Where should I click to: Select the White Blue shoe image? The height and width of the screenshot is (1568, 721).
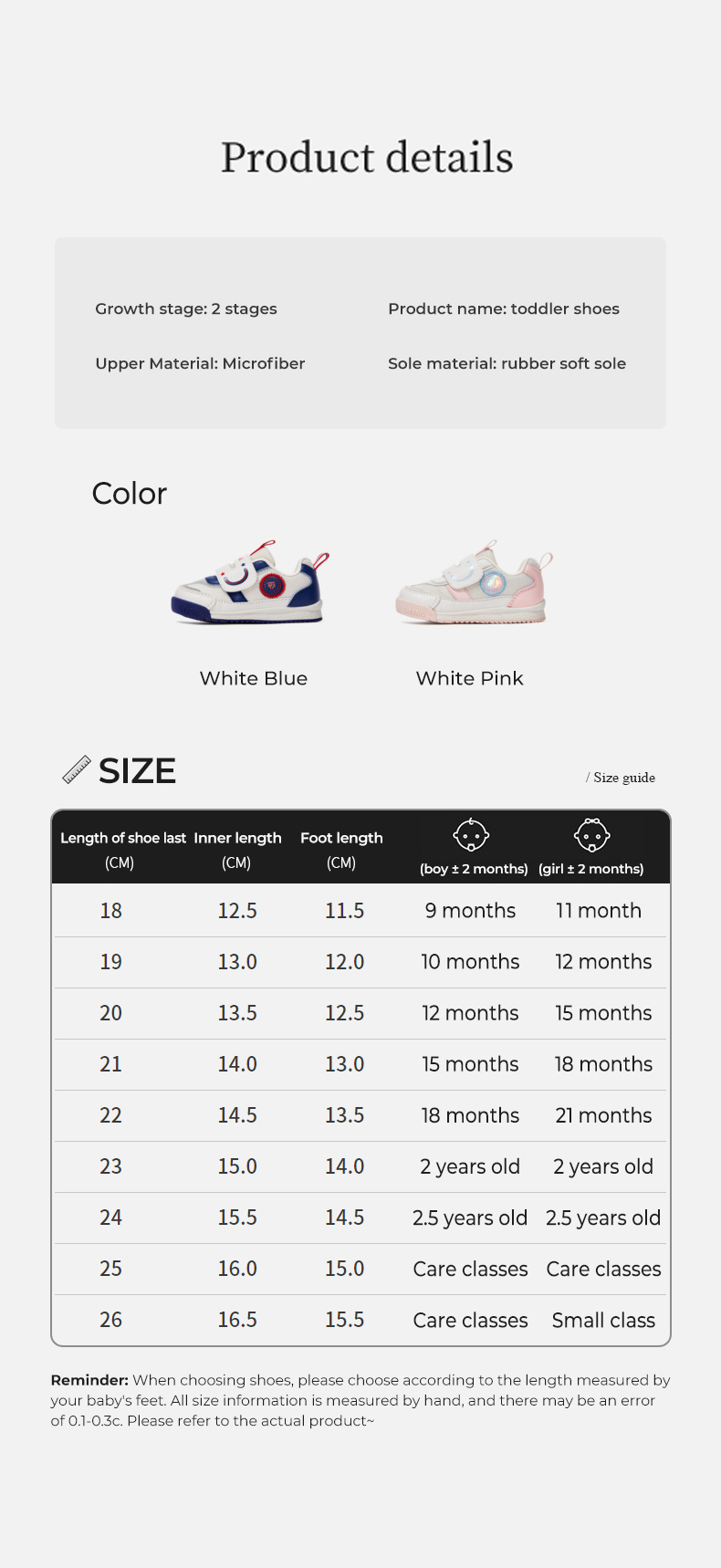(x=250, y=583)
